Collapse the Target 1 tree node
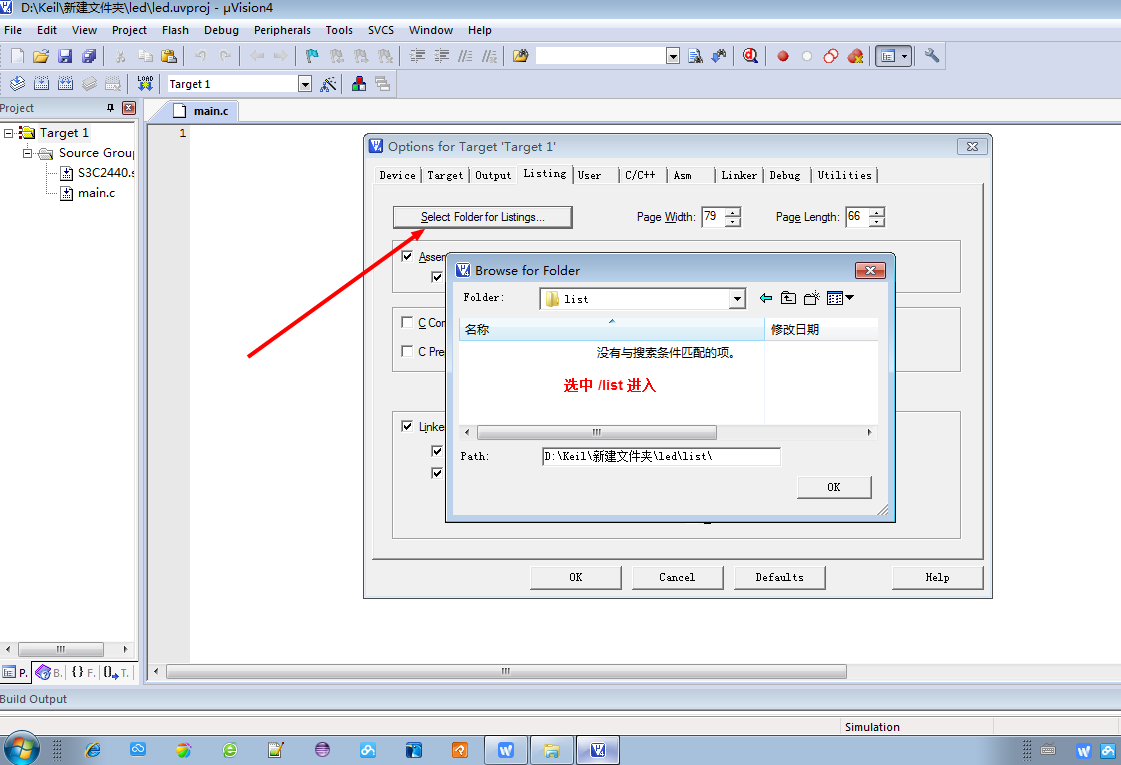Image resolution: width=1121 pixels, height=765 pixels. click(9, 133)
